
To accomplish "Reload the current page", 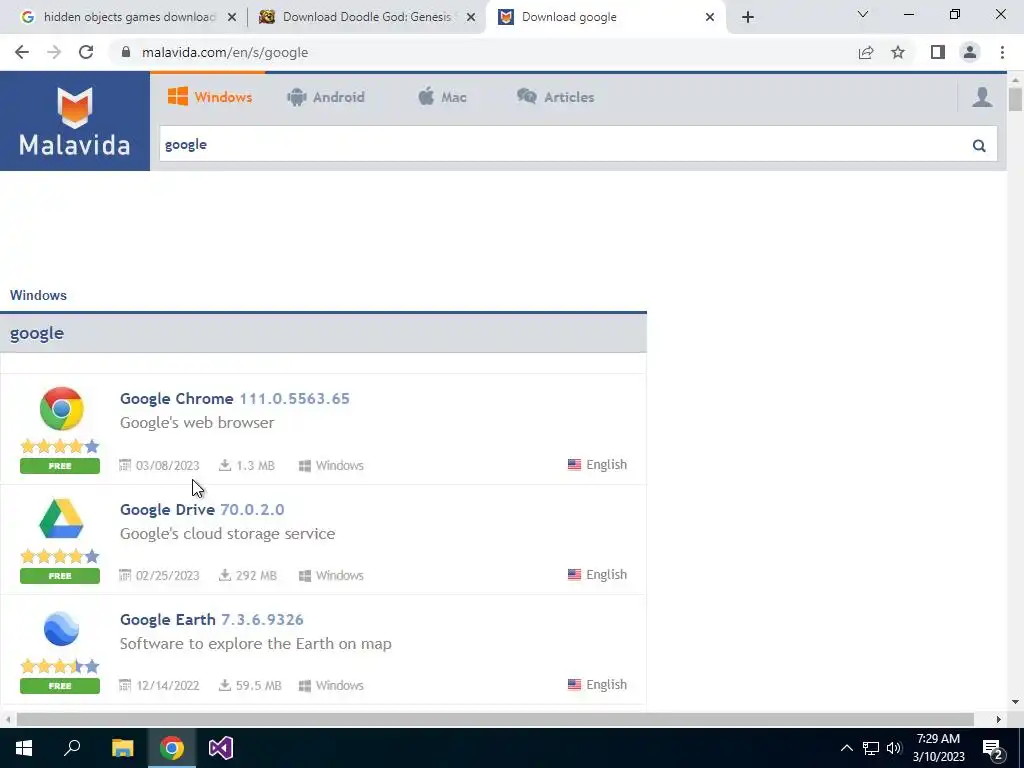I will [86, 52].
